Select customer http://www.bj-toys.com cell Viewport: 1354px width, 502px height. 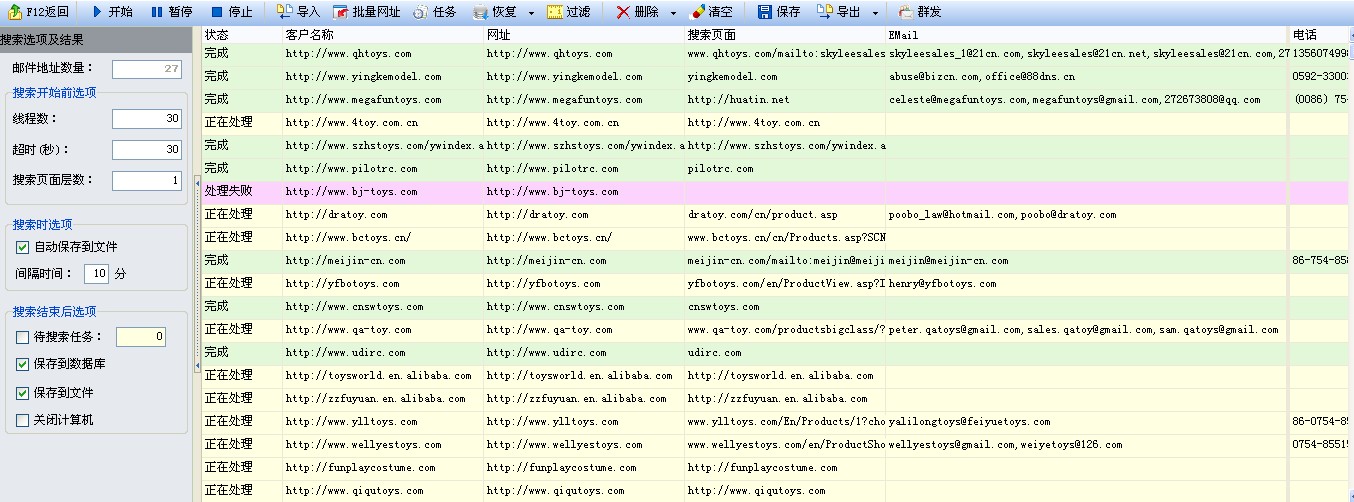[x=383, y=192]
